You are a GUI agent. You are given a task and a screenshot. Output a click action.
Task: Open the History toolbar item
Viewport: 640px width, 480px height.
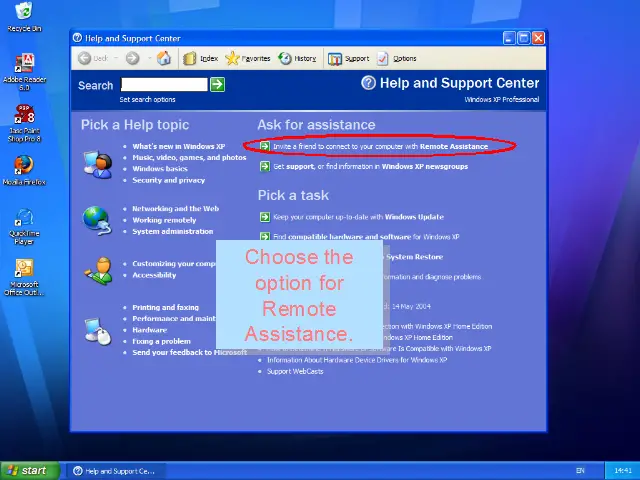tap(297, 58)
